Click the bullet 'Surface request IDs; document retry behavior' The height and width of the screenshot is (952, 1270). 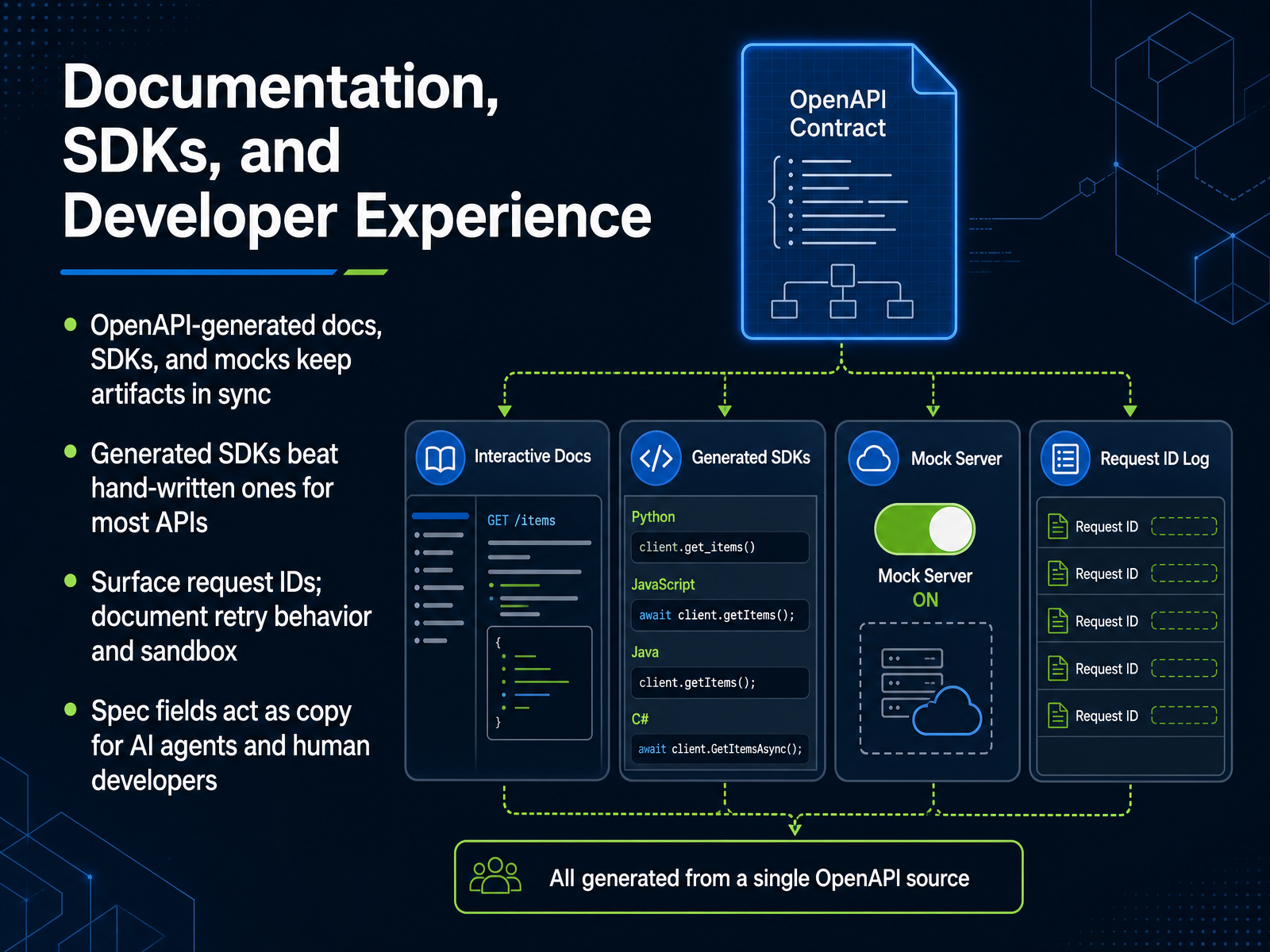230,617
